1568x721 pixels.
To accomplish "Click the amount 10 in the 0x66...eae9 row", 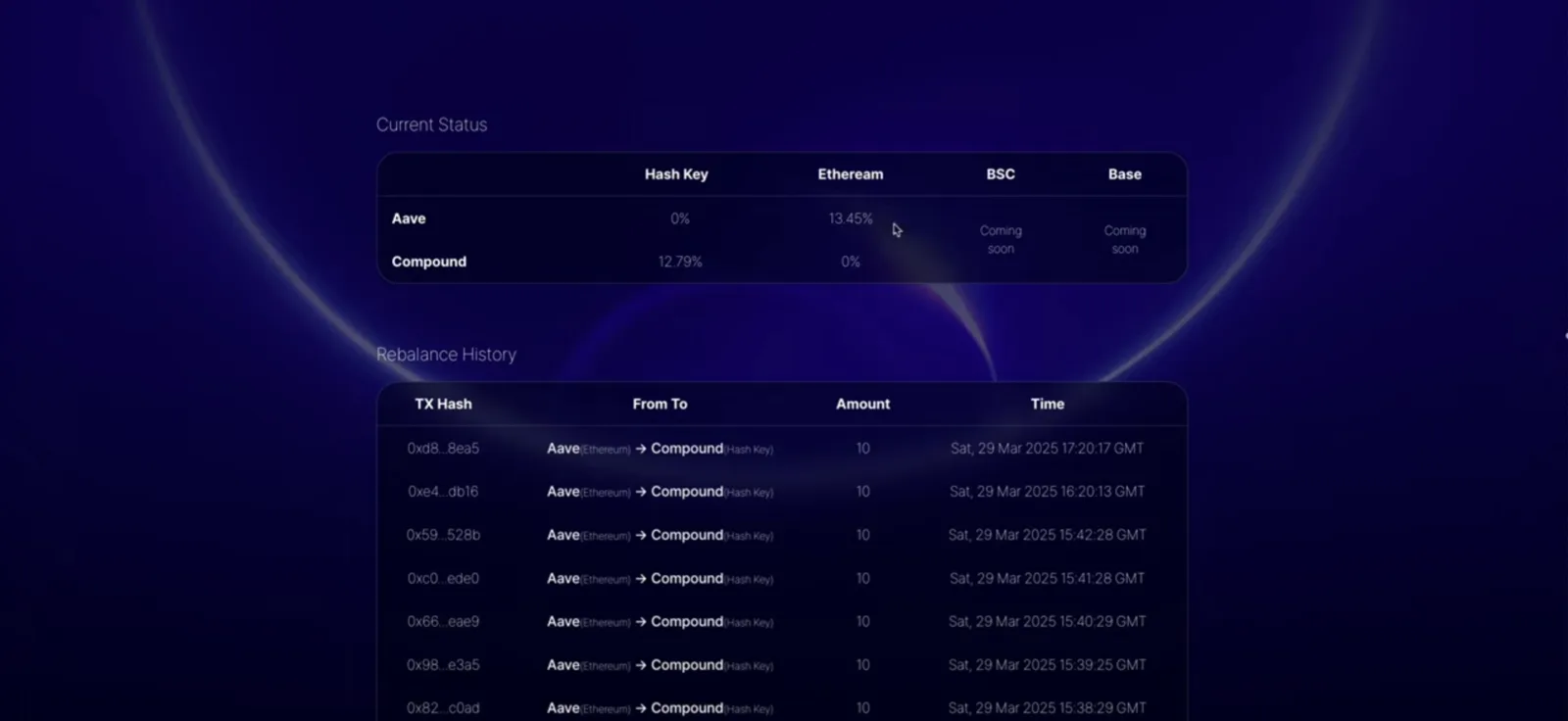I will (x=863, y=621).
